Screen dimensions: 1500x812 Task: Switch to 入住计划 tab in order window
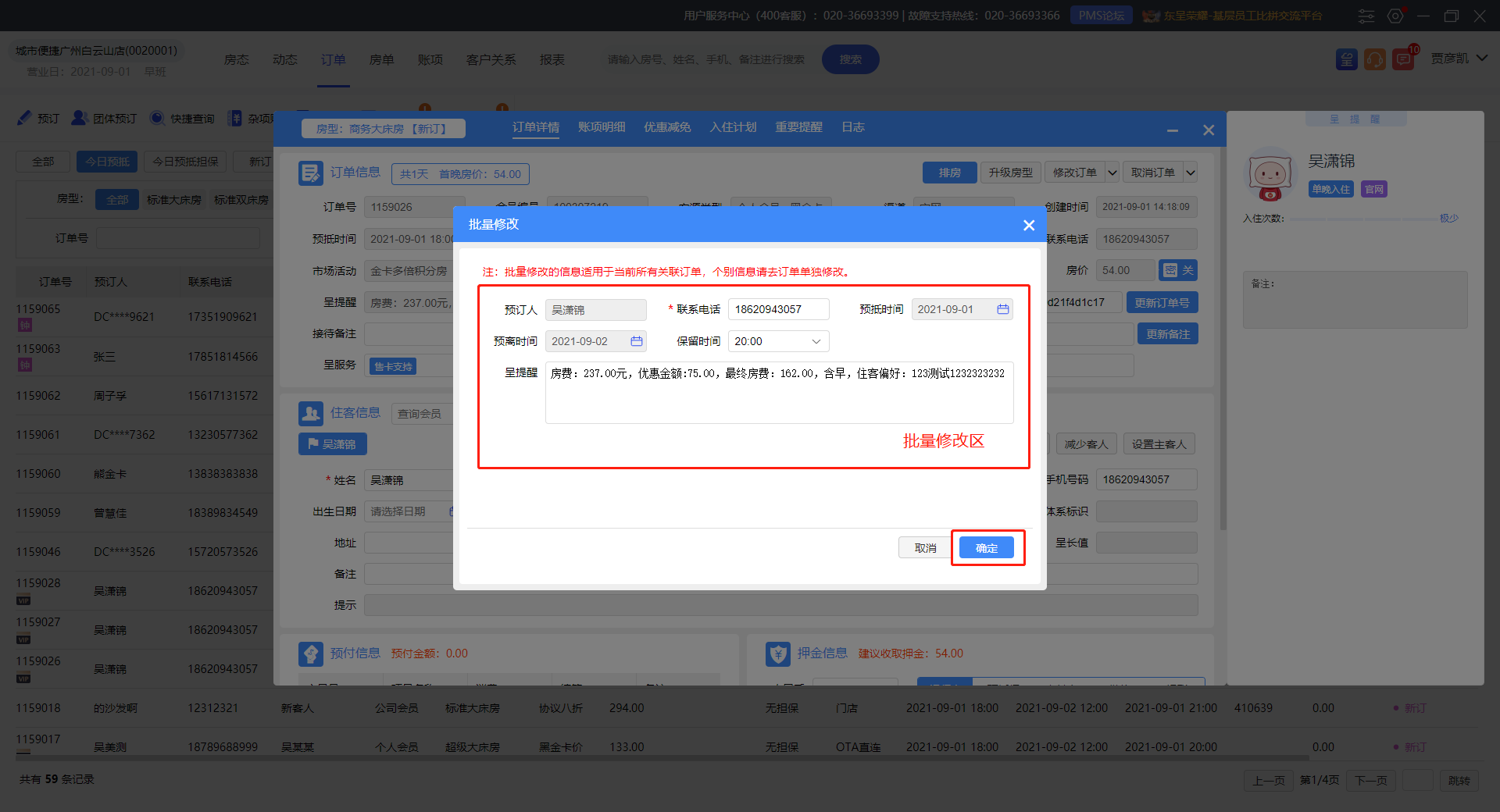point(733,127)
